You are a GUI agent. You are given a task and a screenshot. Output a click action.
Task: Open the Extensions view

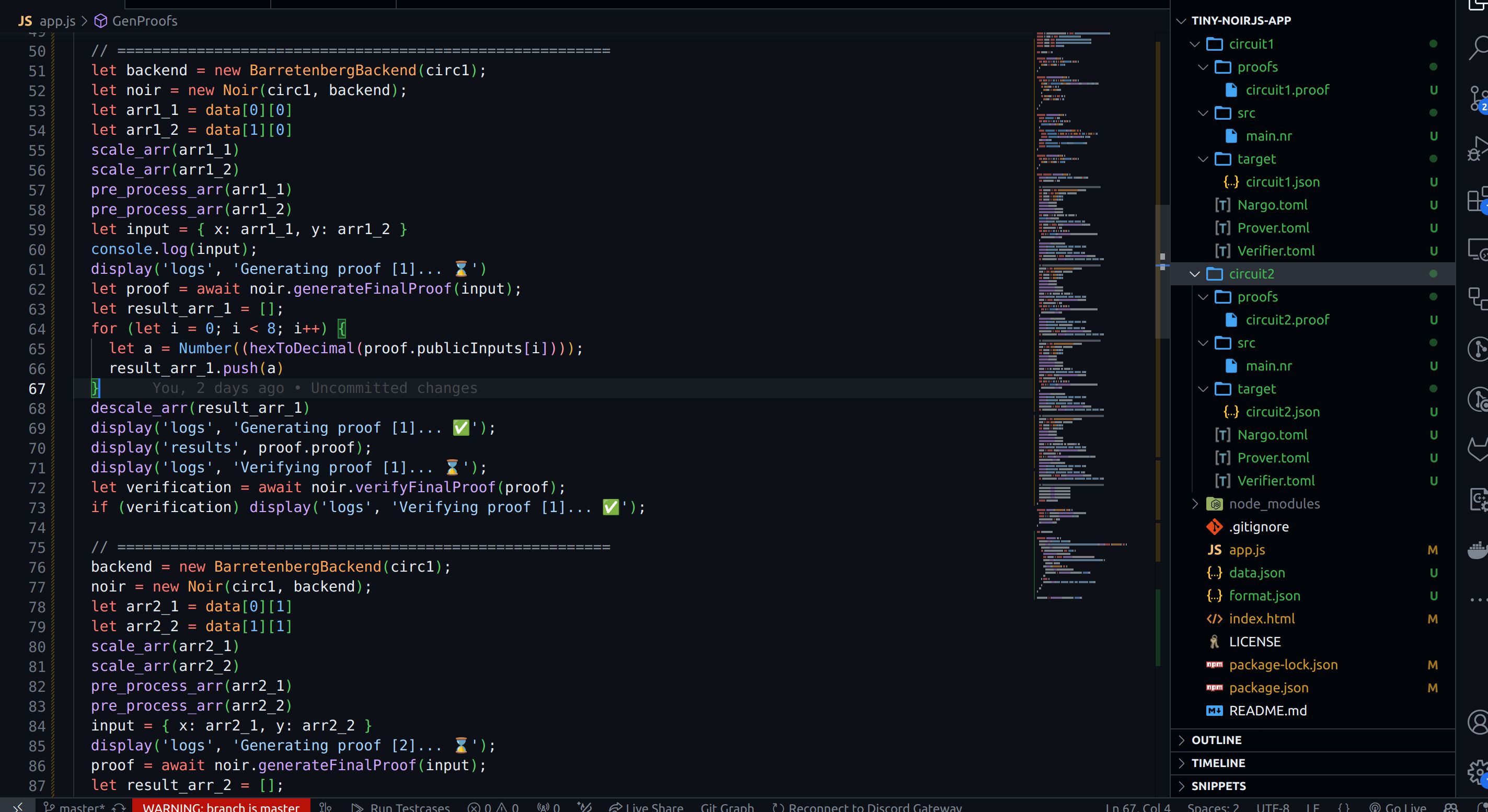(1478, 199)
